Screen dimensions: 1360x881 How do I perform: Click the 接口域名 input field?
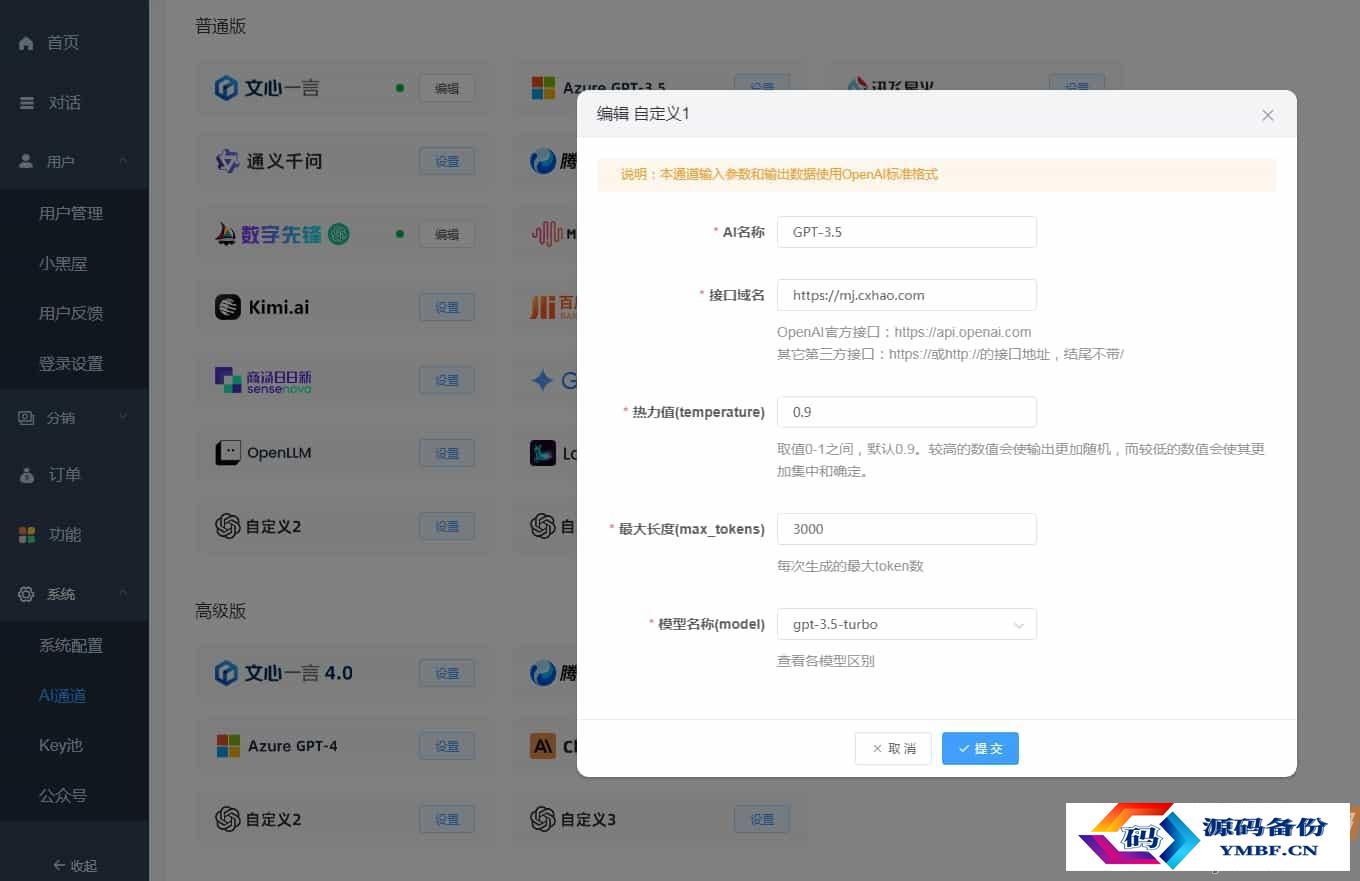[x=907, y=295]
